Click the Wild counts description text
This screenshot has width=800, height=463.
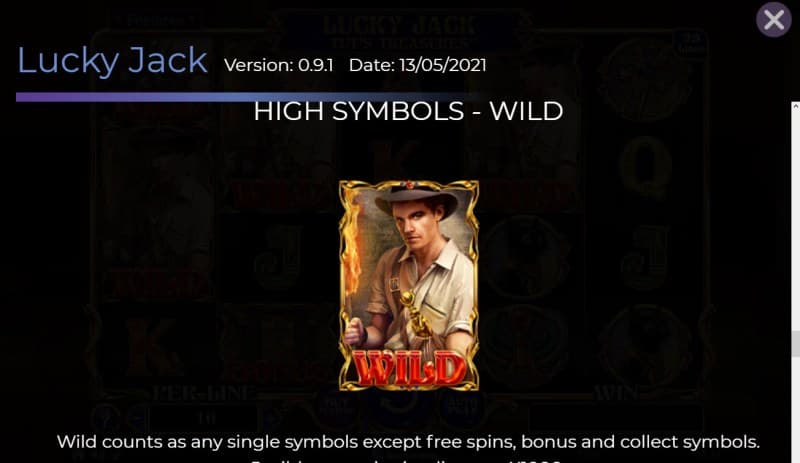[408, 442]
